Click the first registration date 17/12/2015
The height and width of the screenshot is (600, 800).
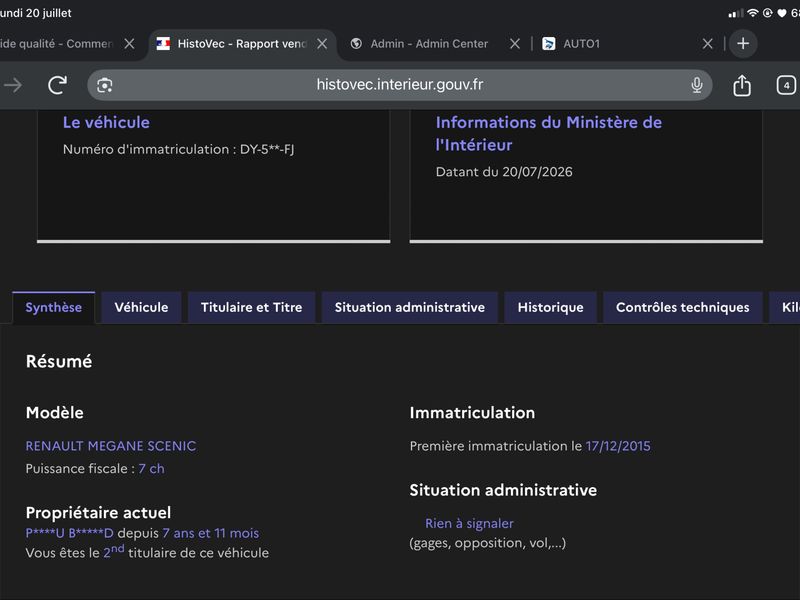[618, 446]
